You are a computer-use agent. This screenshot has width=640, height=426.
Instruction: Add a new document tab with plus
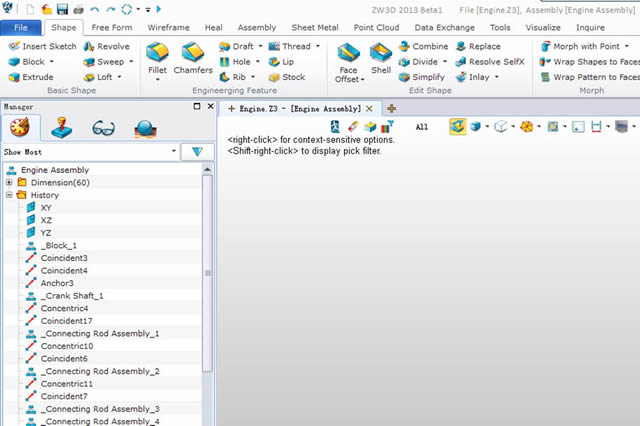coord(391,108)
